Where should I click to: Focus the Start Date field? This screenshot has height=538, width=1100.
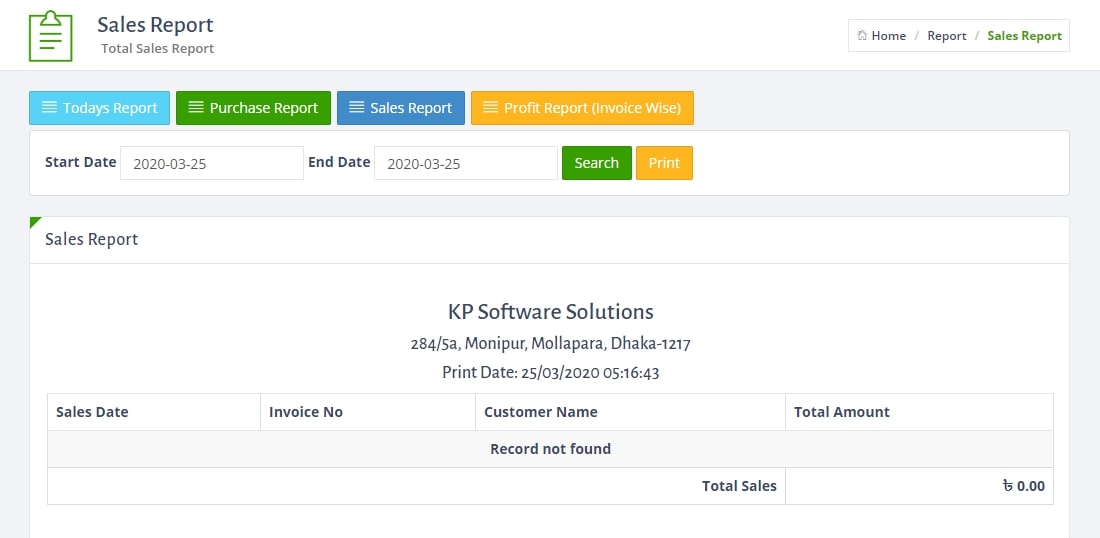point(212,163)
